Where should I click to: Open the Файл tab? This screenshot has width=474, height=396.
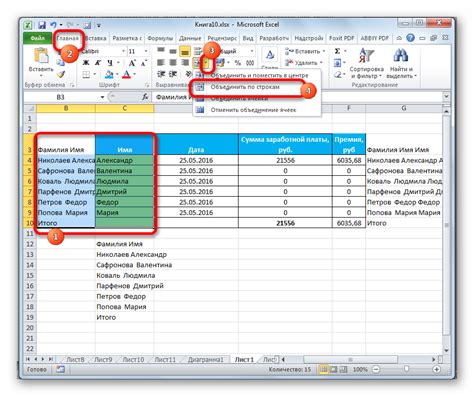(x=38, y=38)
